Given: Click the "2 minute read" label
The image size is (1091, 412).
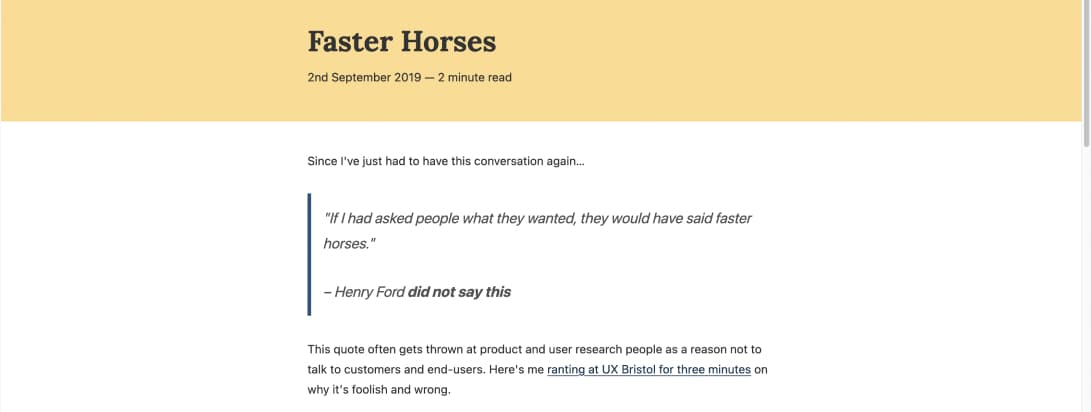Looking at the screenshot, I should tap(474, 77).
